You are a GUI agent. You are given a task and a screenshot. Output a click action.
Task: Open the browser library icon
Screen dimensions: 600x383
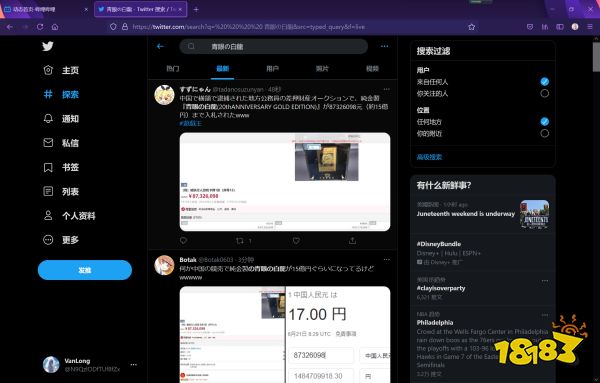tap(545, 27)
